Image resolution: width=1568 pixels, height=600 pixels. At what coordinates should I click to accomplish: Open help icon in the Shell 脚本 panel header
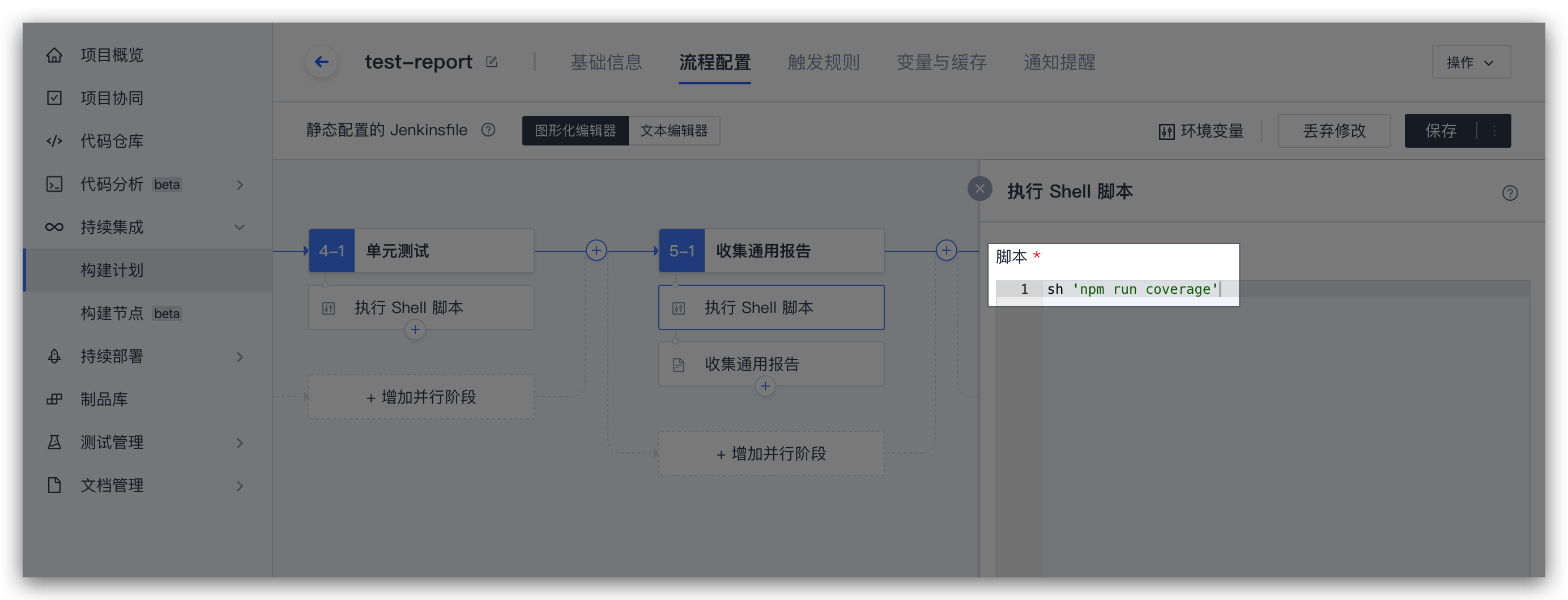pyautogui.click(x=1510, y=193)
